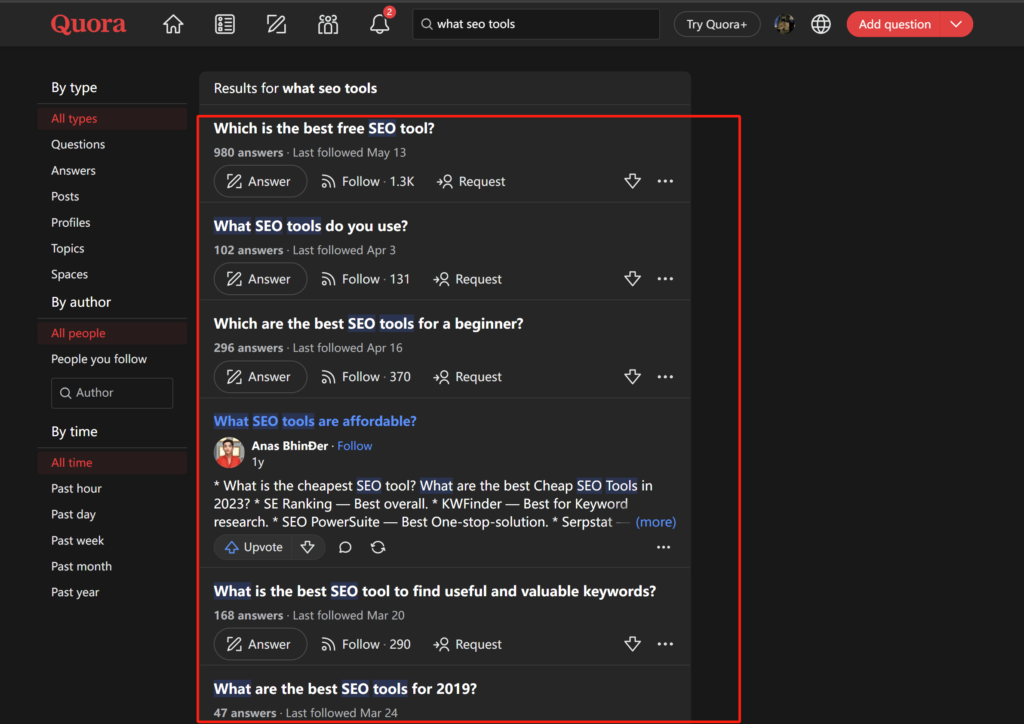Viewport: 1024px width, 724px height.
Task: Downvote the 'best free SEO tool' question
Action: tap(632, 181)
